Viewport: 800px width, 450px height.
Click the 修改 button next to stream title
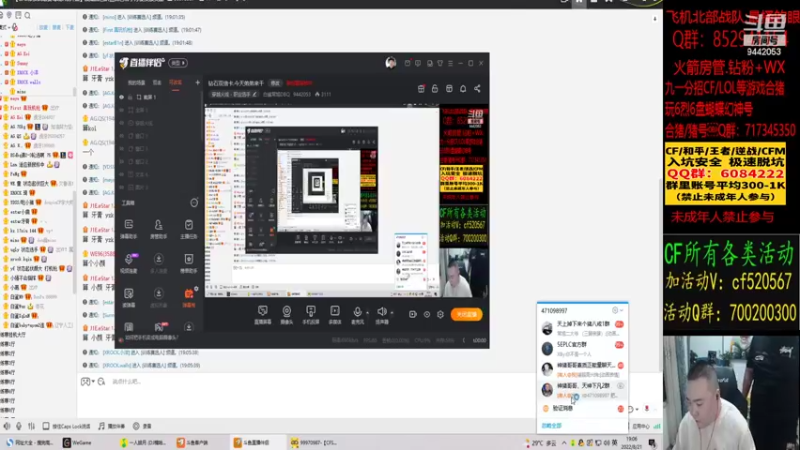[x=275, y=83]
